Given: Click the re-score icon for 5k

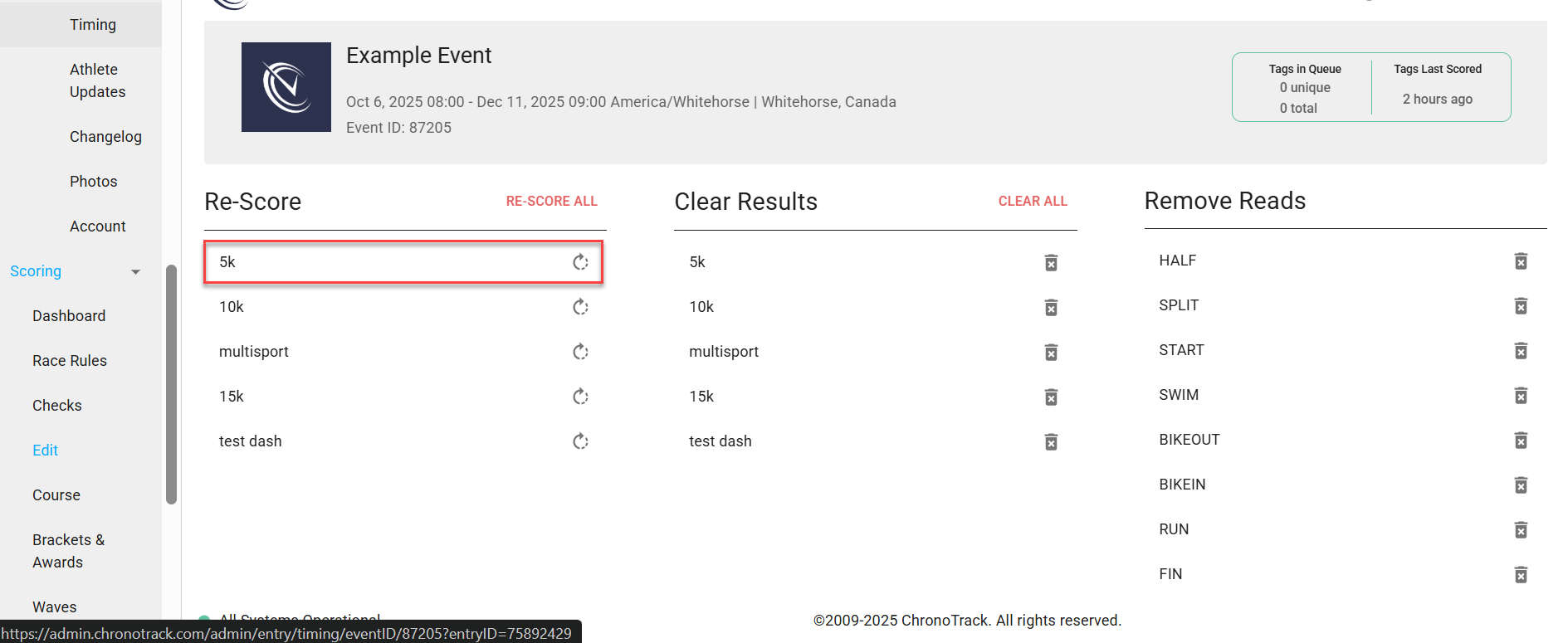Looking at the screenshot, I should pos(580,262).
